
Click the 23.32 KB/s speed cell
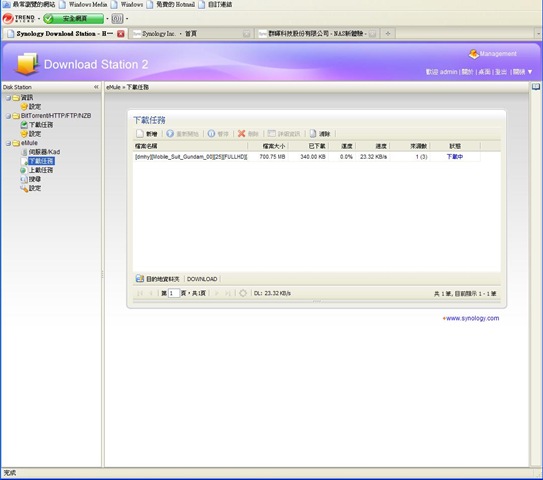(373, 157)
